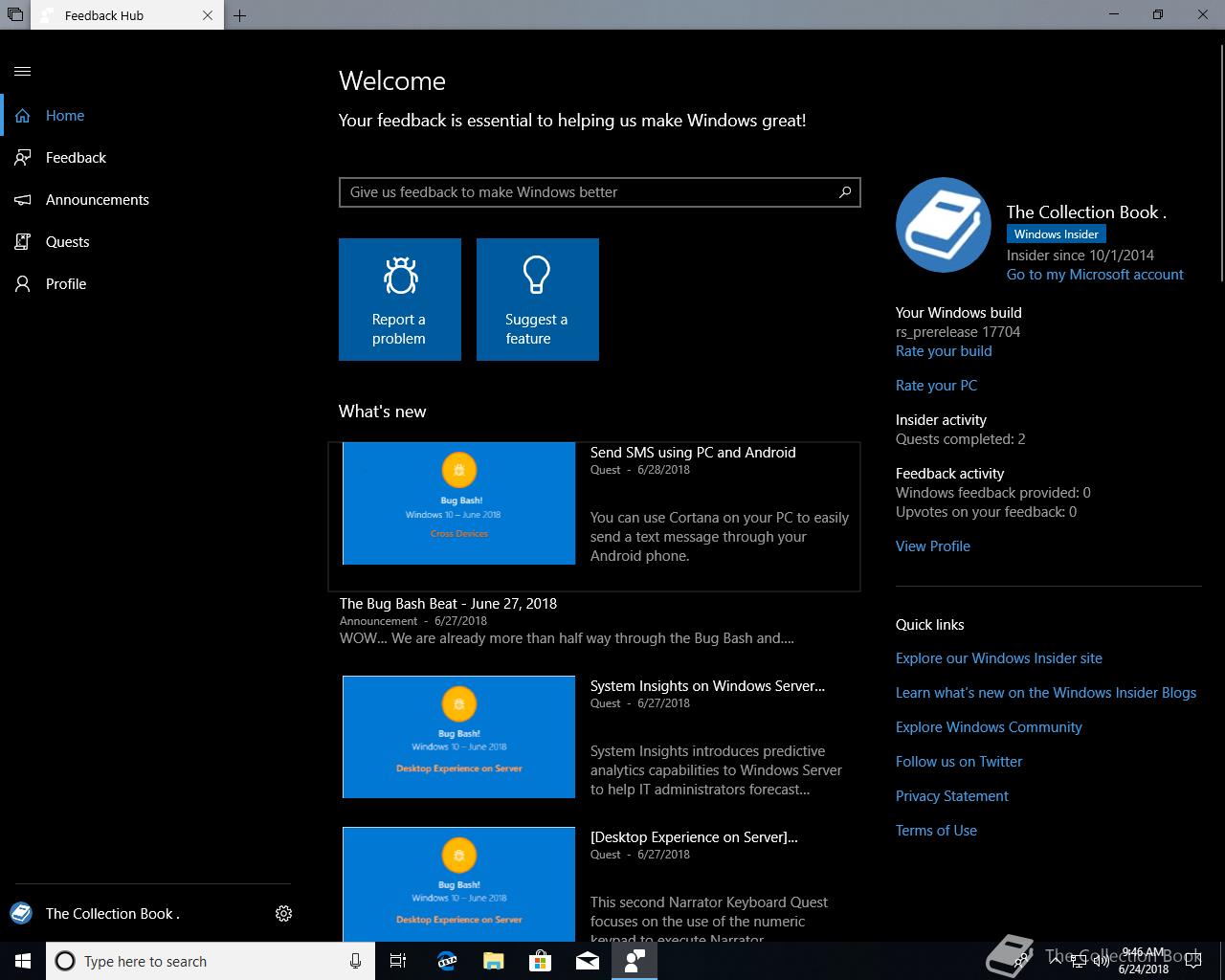Click Suggest a feature tile
The height and width of the screenshot is (980, 1225).
coord(538,300)
